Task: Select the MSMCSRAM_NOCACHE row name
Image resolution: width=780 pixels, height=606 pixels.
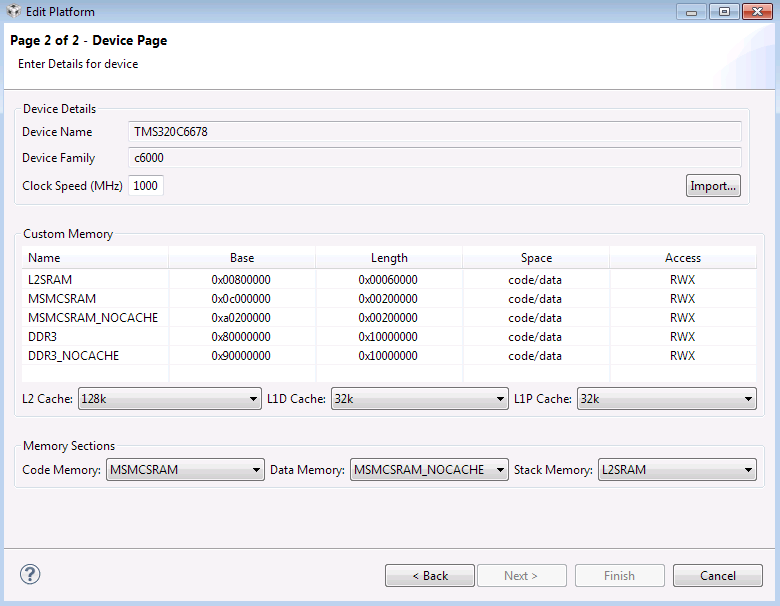Action: pos(93,317)
